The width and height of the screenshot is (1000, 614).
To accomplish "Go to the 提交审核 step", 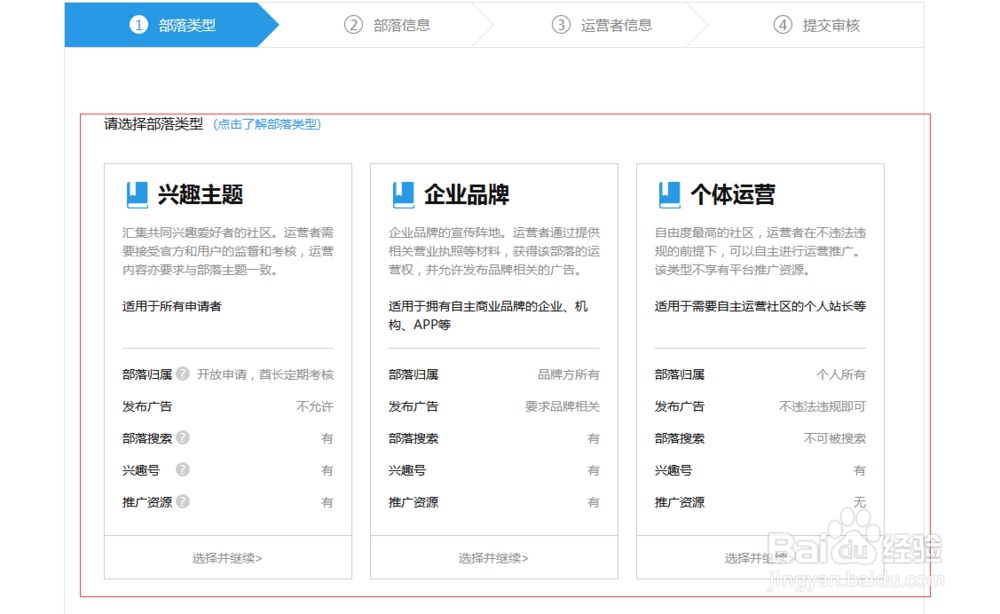I will pos(816,25).
